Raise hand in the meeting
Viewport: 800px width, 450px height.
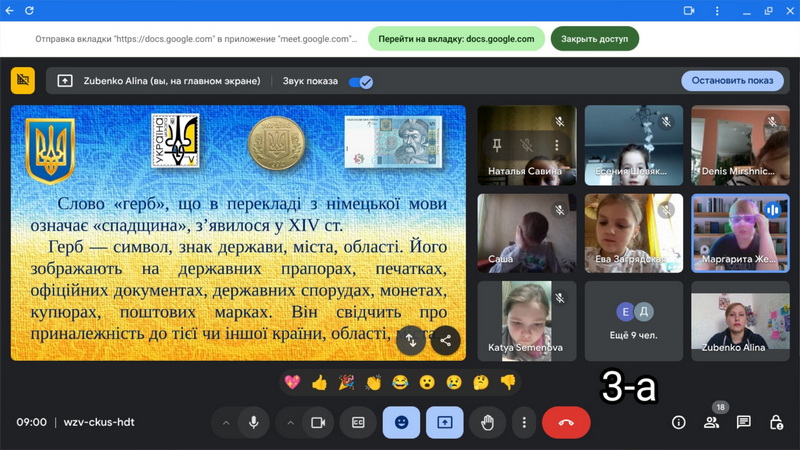(x=487, y=422)
